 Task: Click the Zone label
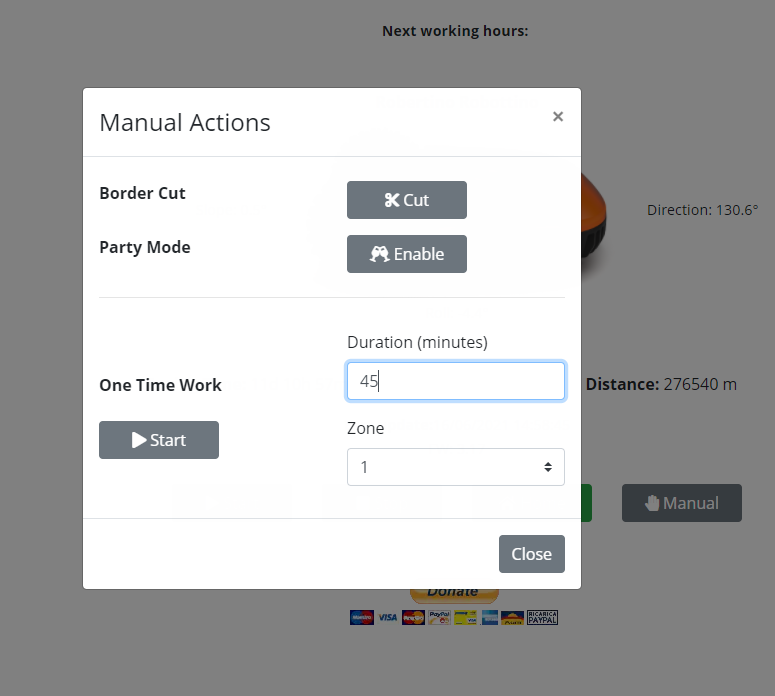(x=365, y=428)
